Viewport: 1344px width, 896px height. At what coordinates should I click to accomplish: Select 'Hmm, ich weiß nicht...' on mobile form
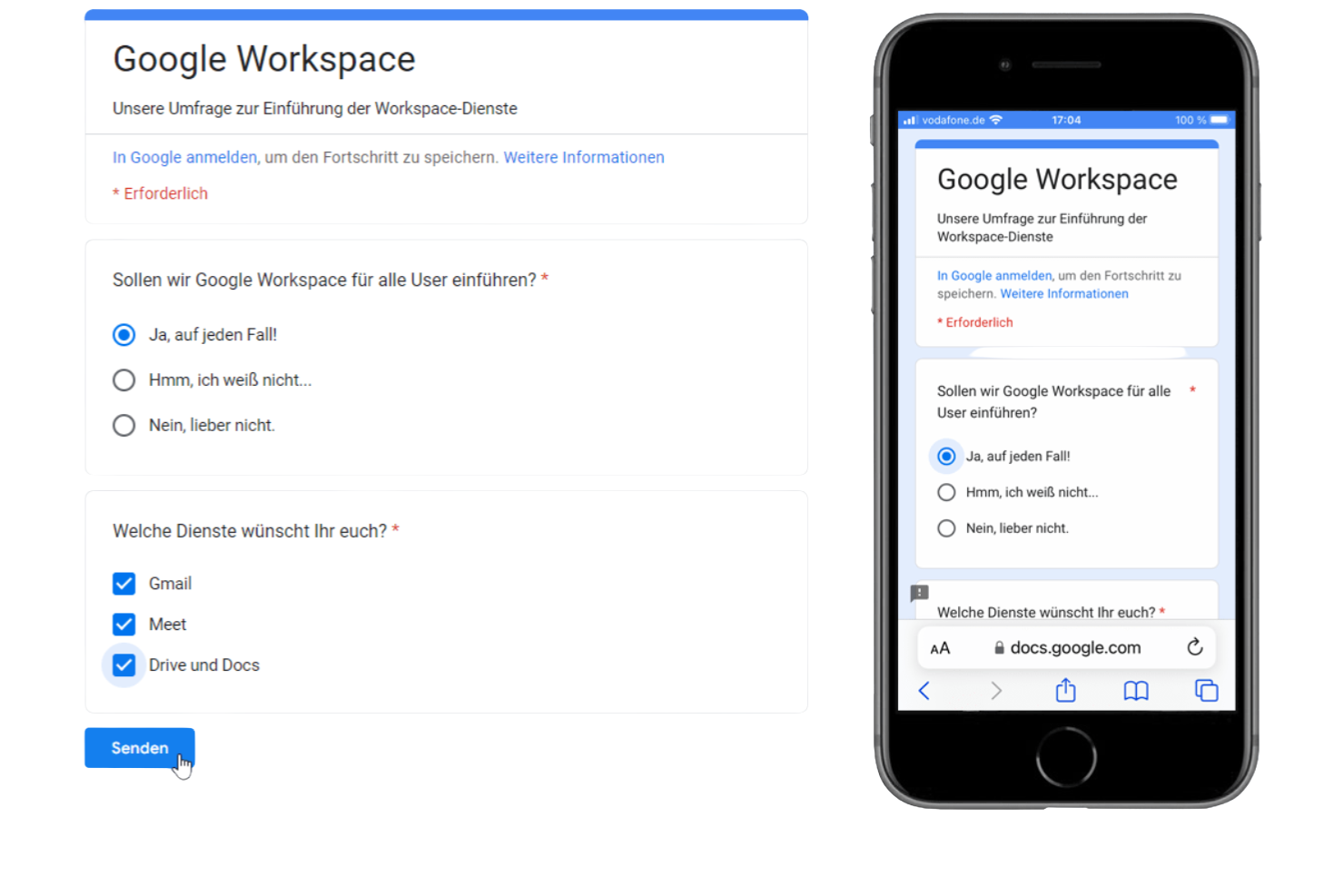(x=946, y=492)
